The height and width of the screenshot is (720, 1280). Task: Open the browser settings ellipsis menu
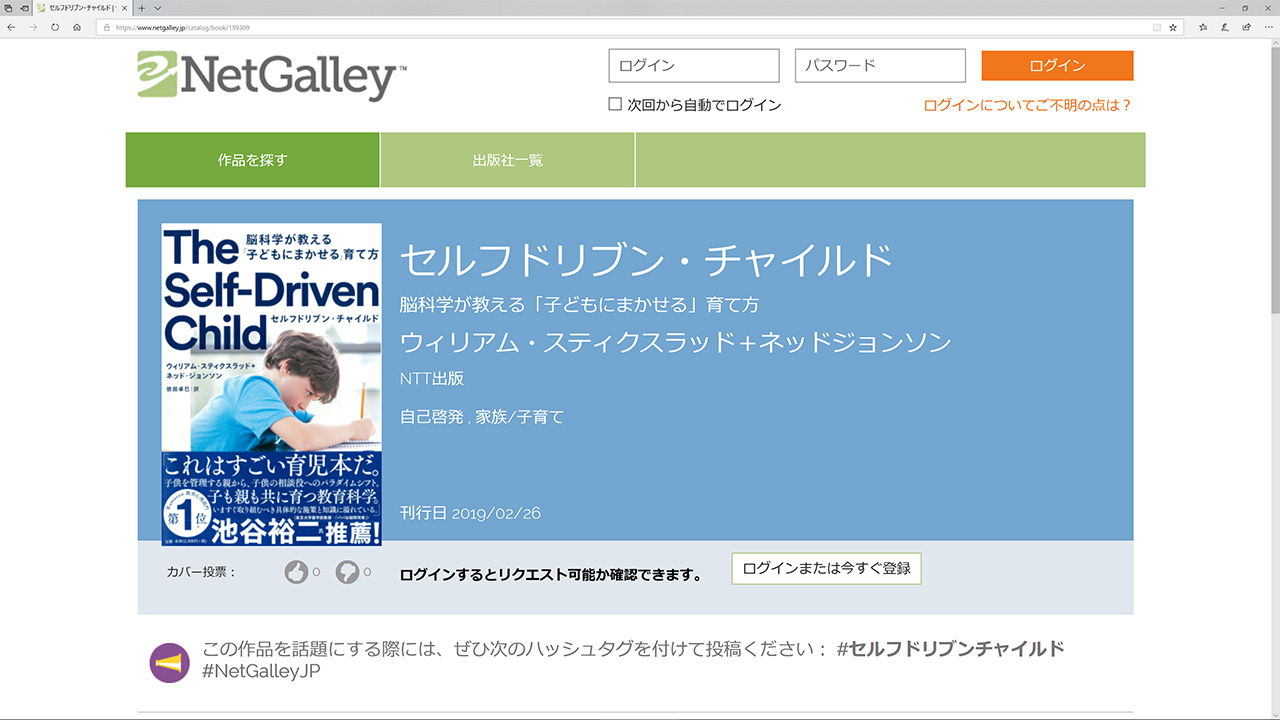pos(1267,27)
